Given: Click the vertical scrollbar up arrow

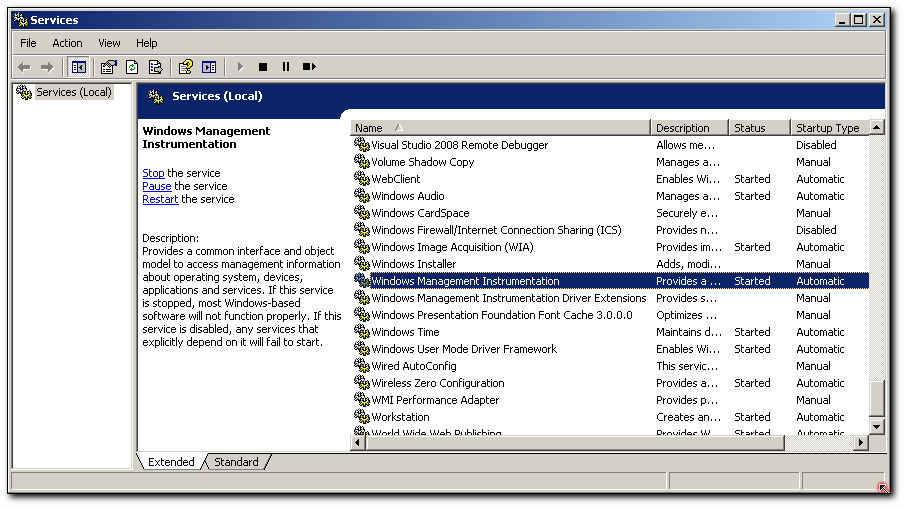Looking at the screenshot, I should point(876,127).
